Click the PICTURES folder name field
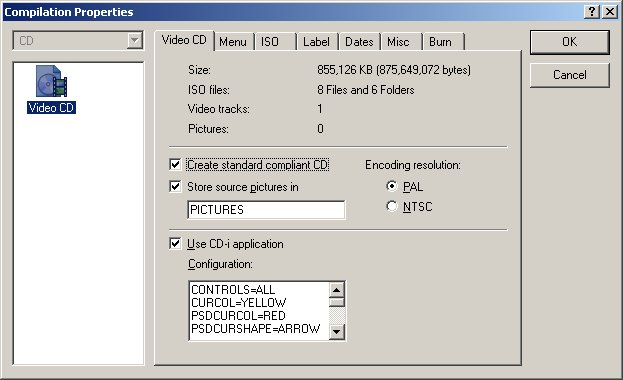 click(266, 209)
